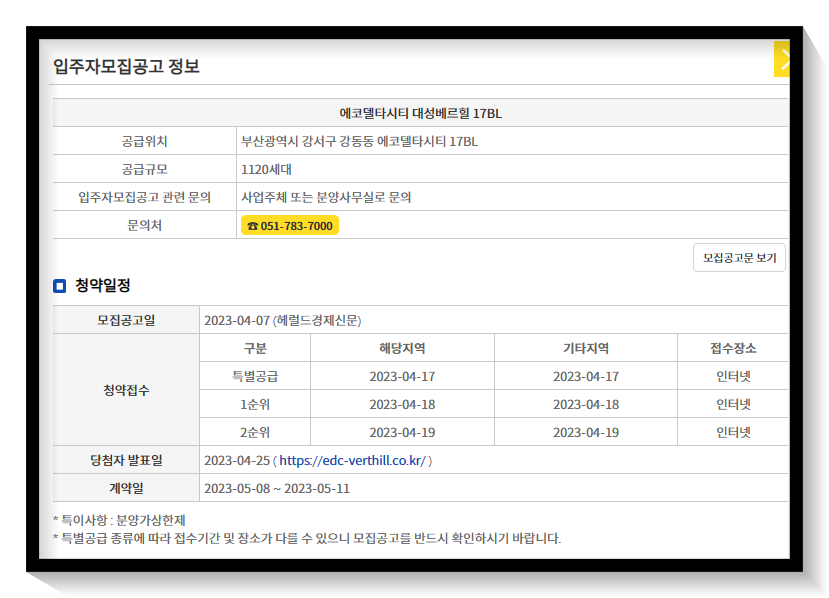Select the 문의처 label cell
The height and width of the screenshot is (598, 829).
coord(144,225)
